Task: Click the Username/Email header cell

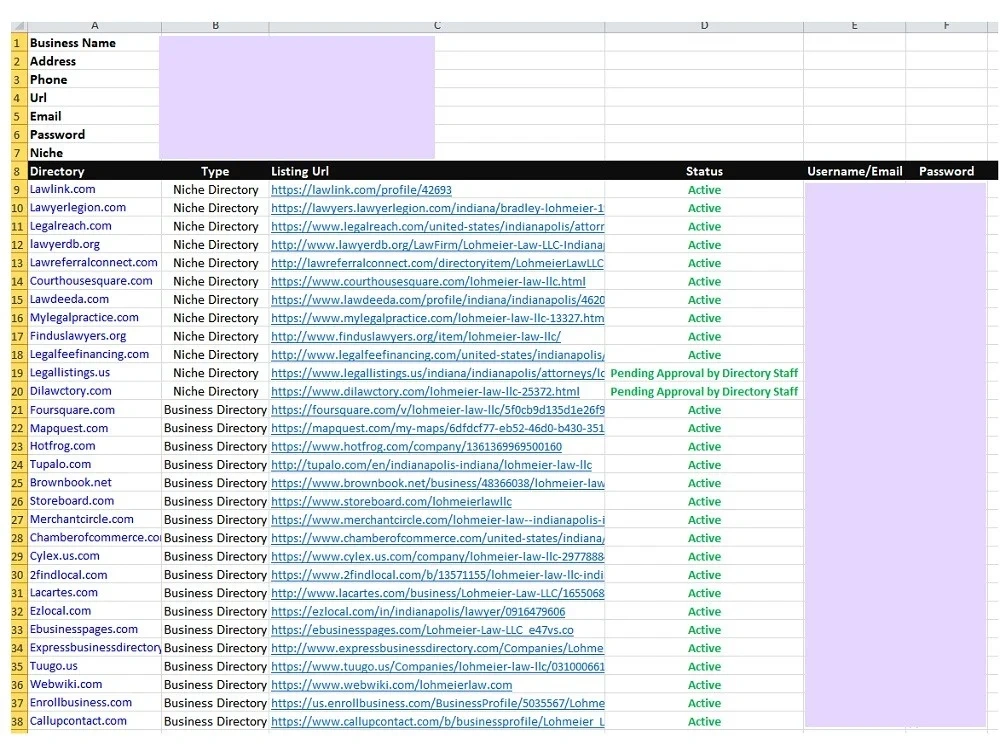Action: coord(855,172)
